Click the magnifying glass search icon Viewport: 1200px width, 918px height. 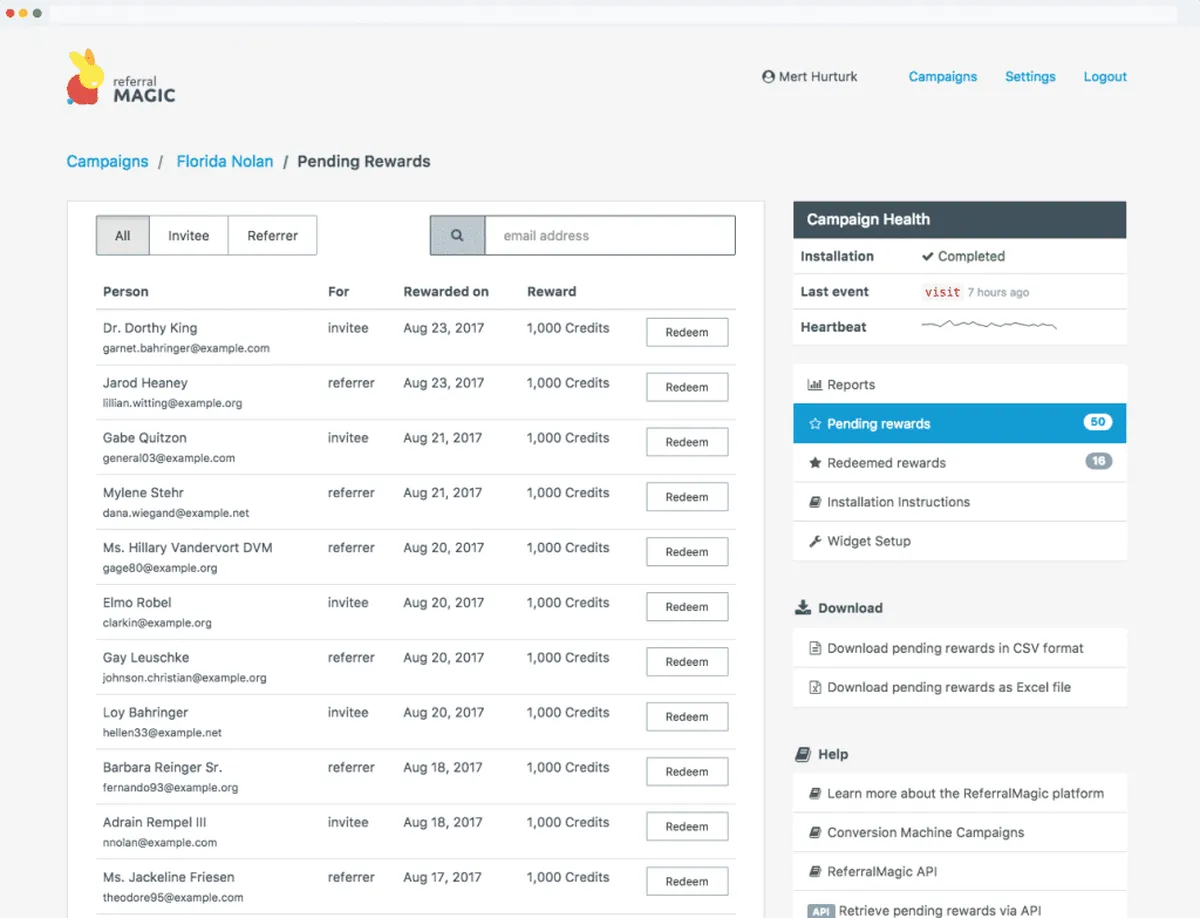457,236
